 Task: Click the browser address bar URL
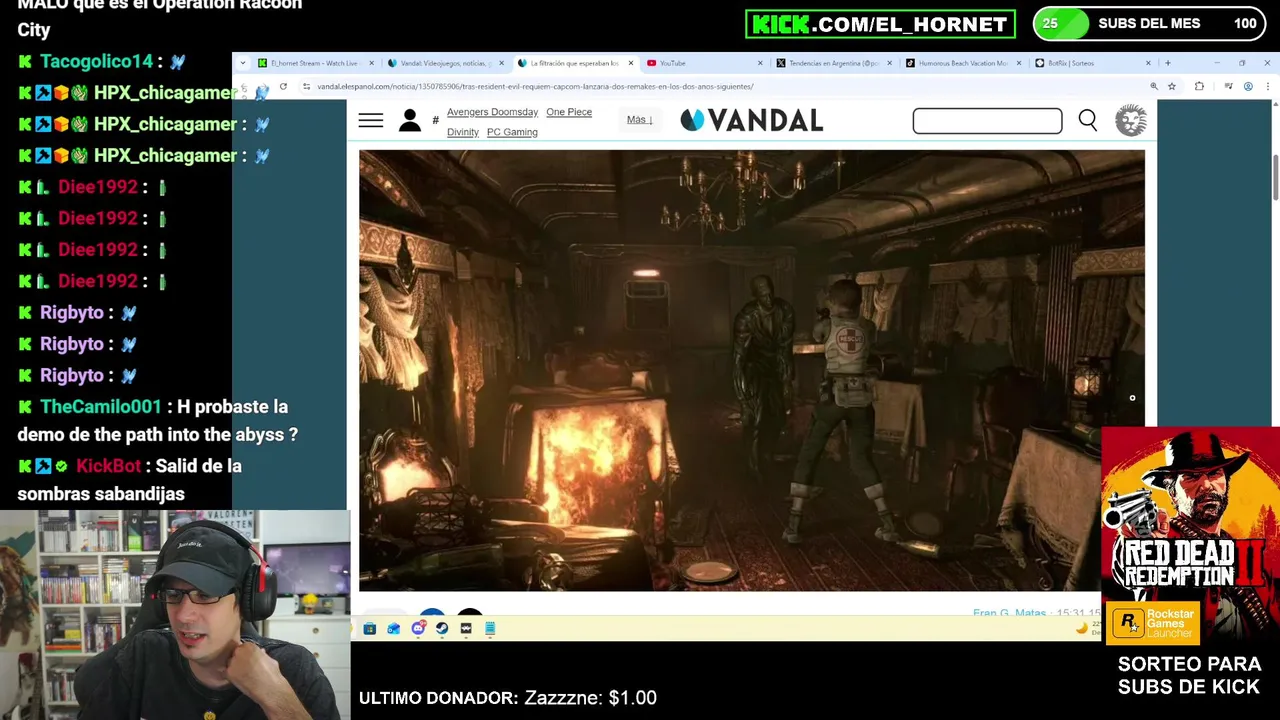point(535,87)
